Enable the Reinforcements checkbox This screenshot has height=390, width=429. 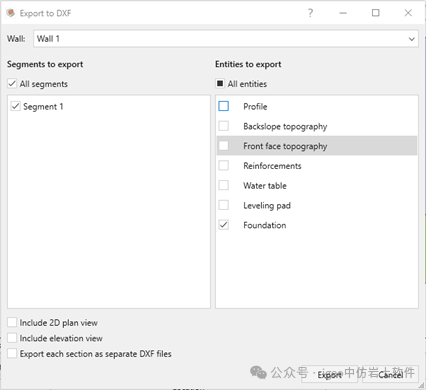(x=224, y=165)
